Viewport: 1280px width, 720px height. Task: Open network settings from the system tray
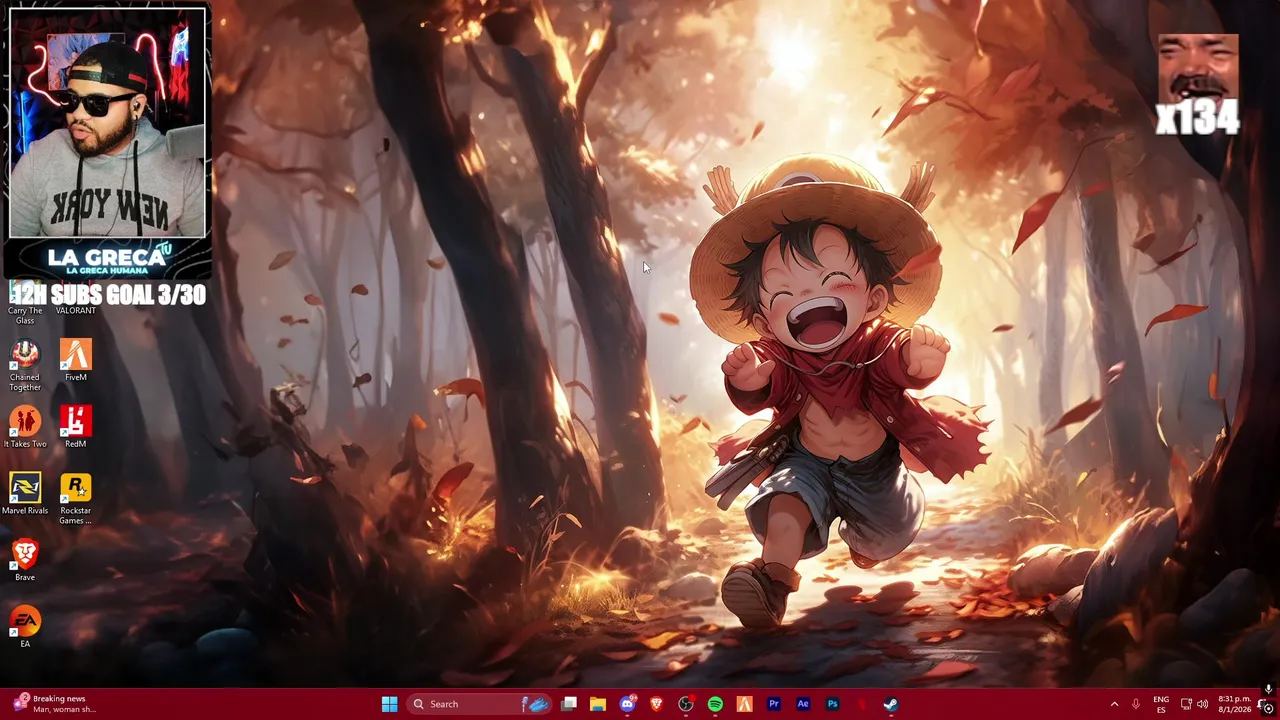(1186, 704)
